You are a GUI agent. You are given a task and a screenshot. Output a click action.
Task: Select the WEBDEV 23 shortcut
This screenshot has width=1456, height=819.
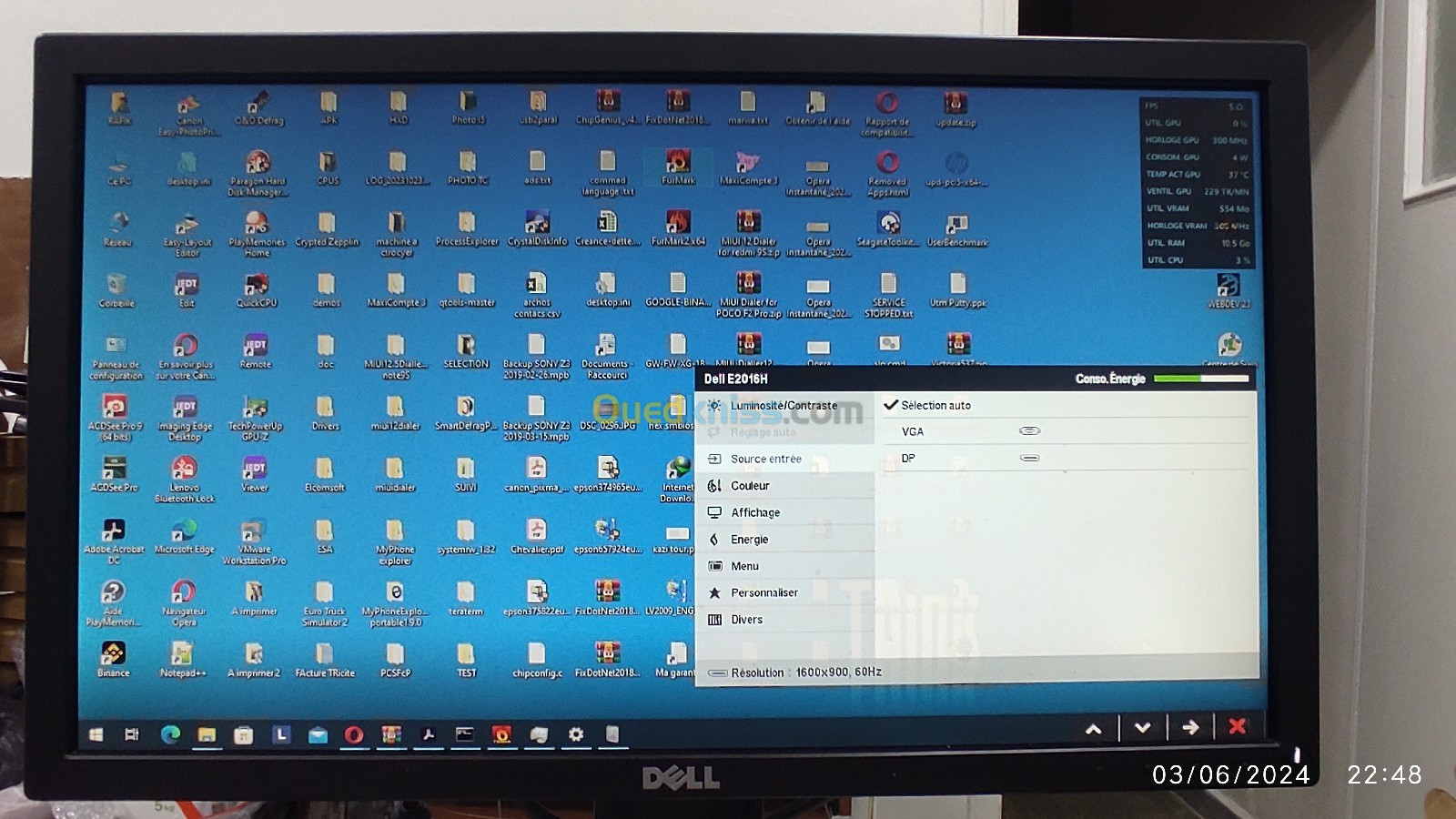click(1229, 292)
